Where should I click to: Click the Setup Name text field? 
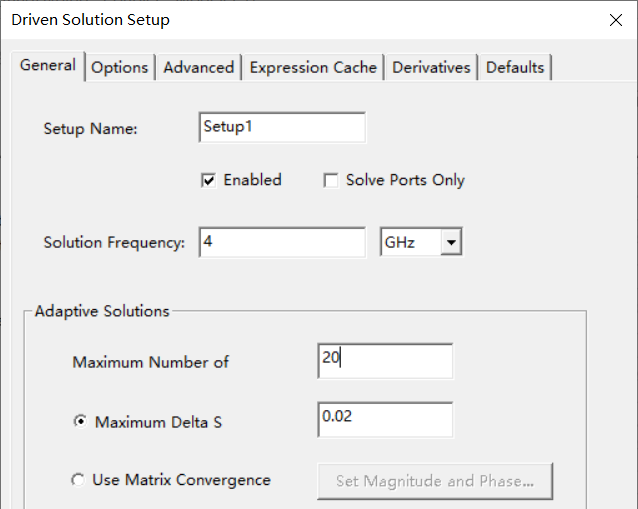point(282,127)
